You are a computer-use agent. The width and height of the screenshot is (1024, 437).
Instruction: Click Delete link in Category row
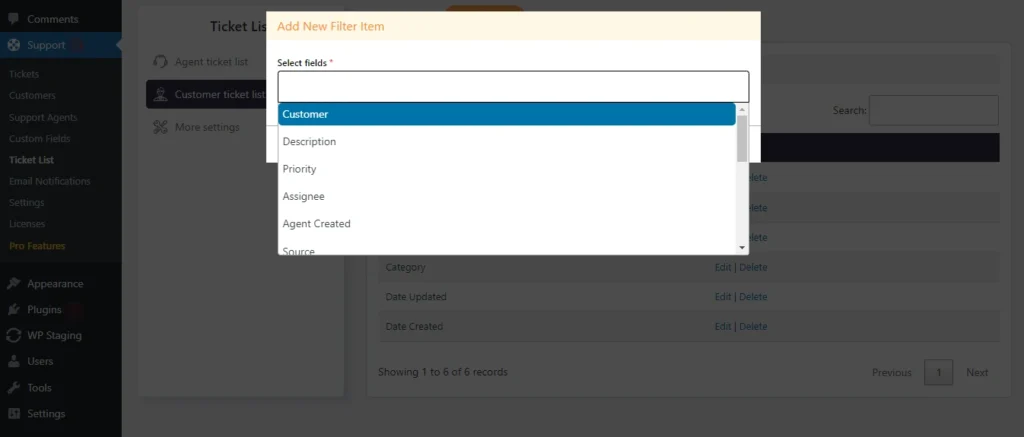point(753,267)
